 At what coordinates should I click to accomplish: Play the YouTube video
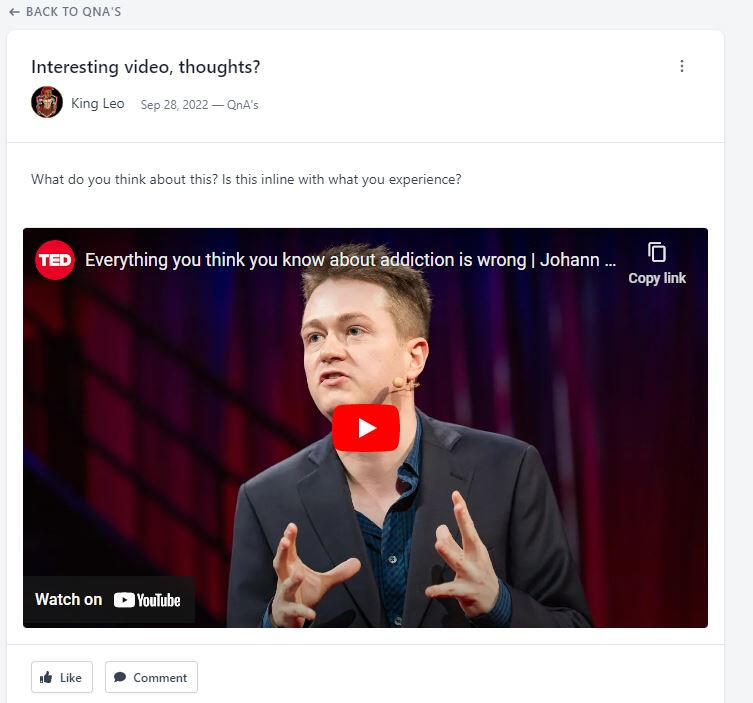pyautogui.click(x=366, y=428)
